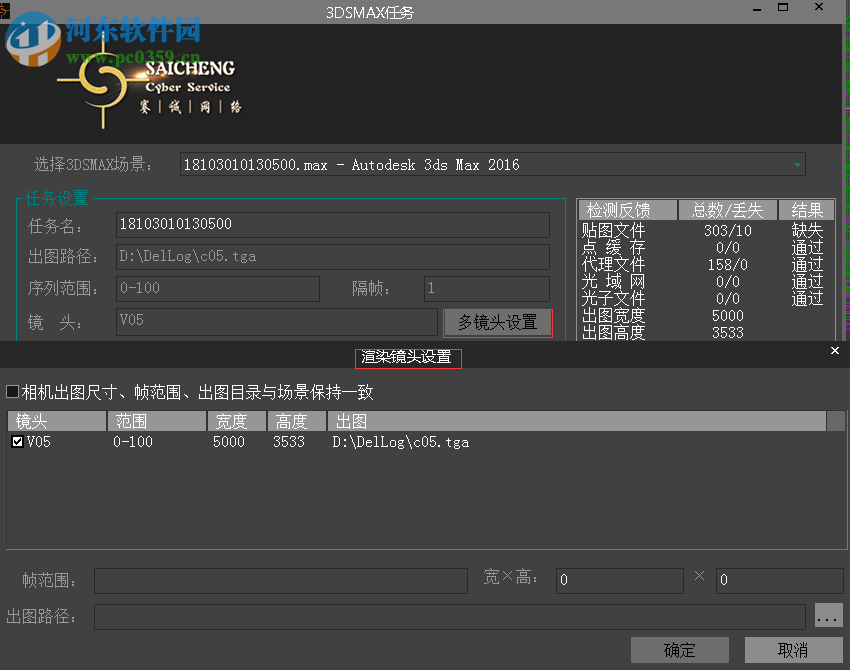The height and width of the screenshot is (670, 850).
Task: Click the 5000 width value in V05 row
Action: (229, 442)
